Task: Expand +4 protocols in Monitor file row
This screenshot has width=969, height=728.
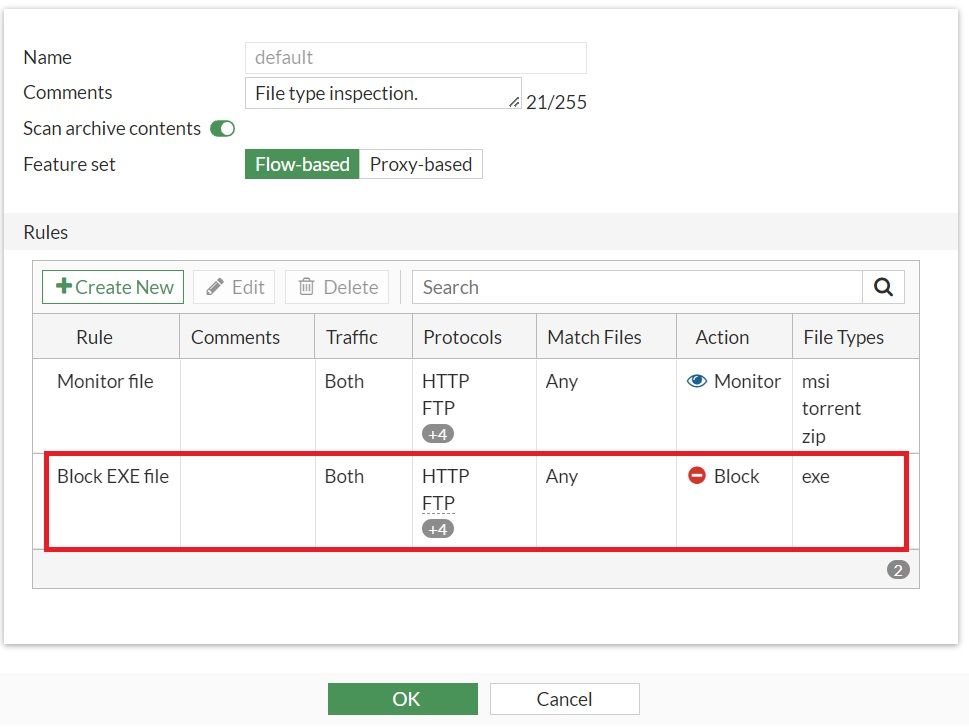Action: (x=437, y=434)
